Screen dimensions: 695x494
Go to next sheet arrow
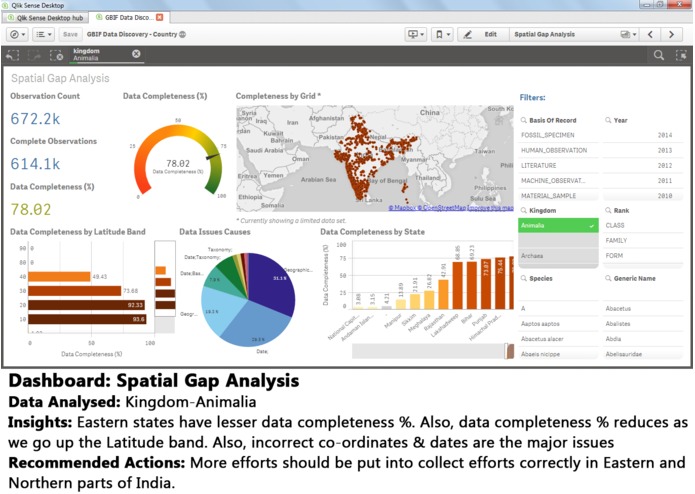671,34
